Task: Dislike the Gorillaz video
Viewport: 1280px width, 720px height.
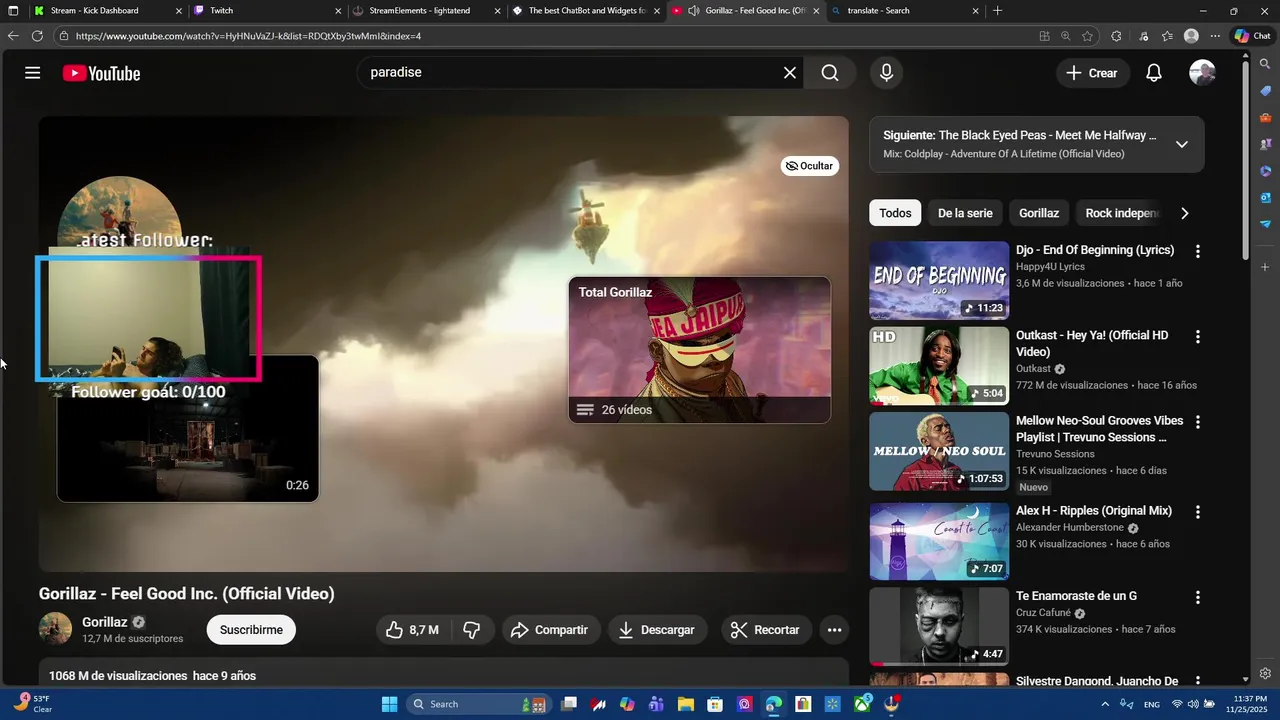Action: point(472,630)
